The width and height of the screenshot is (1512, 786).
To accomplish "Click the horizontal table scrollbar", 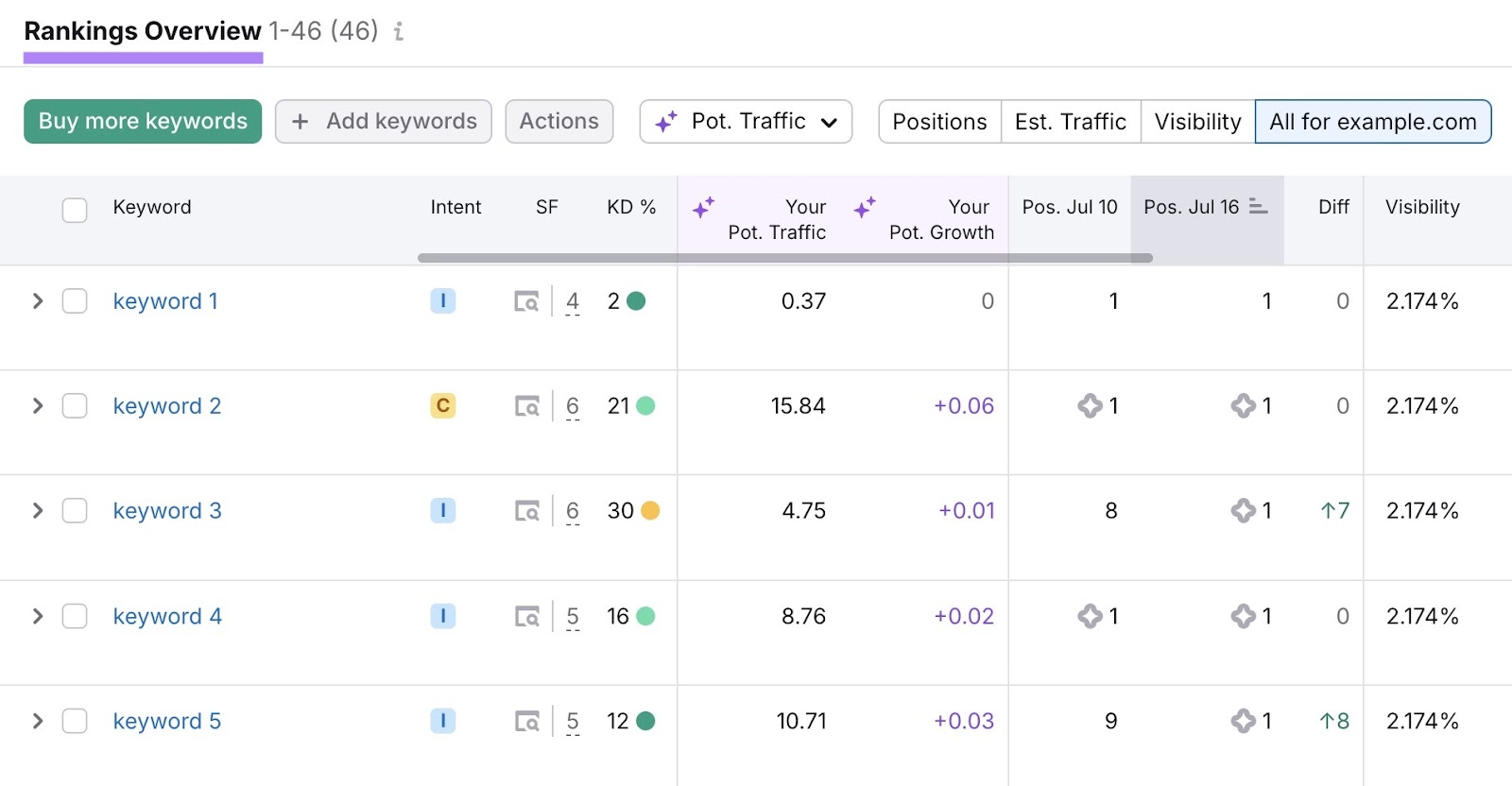I will pyautogui.click(x=784, y=258).
